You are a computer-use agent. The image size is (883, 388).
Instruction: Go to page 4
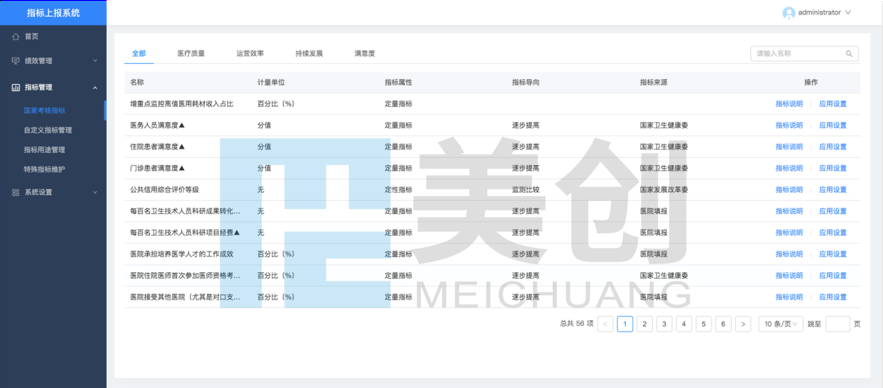coord(684,324)
